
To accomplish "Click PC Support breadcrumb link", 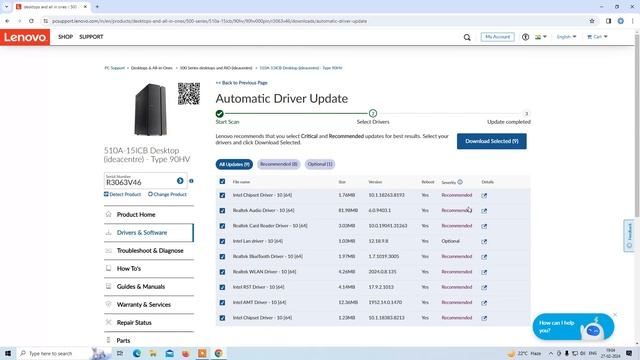I will [x=115, y=68].
